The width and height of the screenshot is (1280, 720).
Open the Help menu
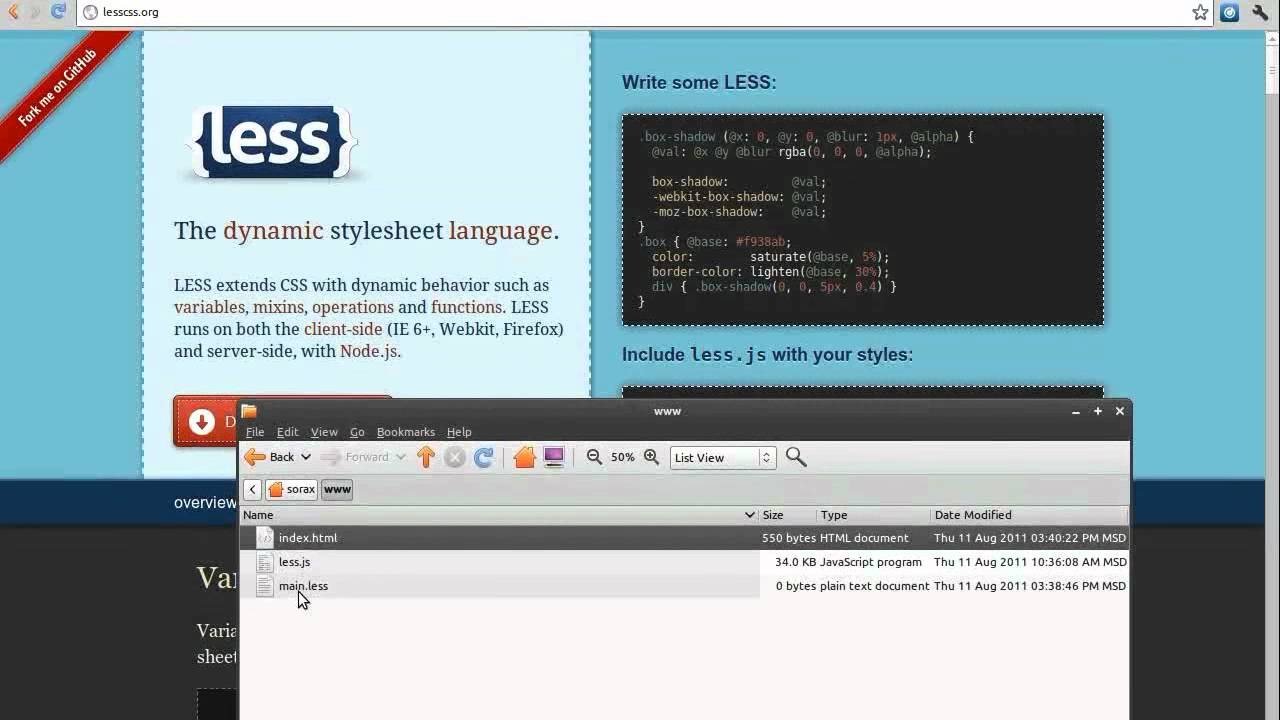pos(459,432)
